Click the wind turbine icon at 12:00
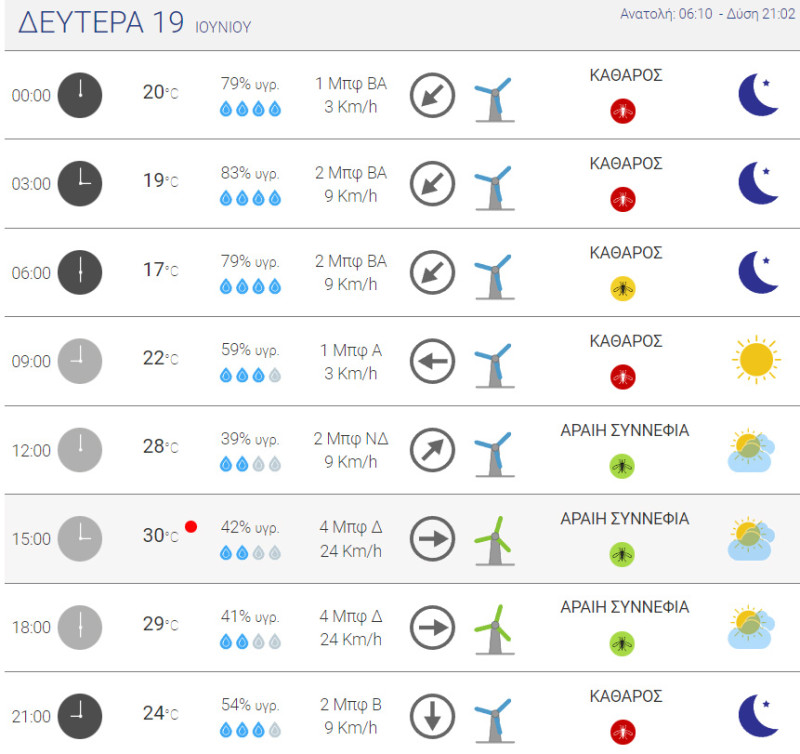Viewport: 800px width, 754px height. [x=494, y=454]
